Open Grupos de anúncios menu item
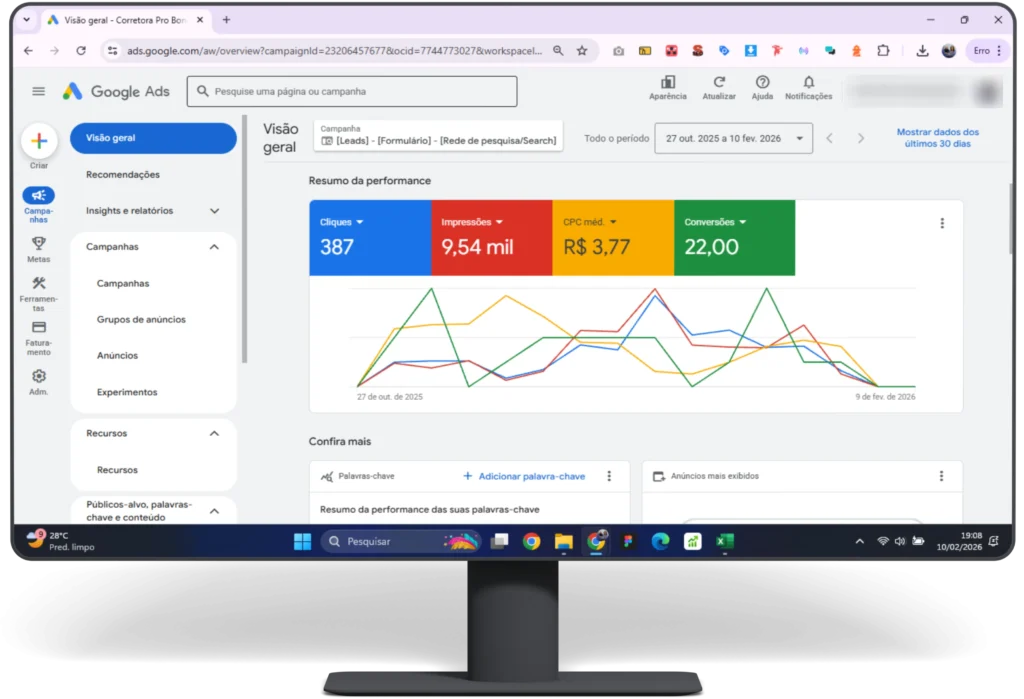Image resolution: width=1024 pixels, height=699 pixels. (x=141, y=320)
